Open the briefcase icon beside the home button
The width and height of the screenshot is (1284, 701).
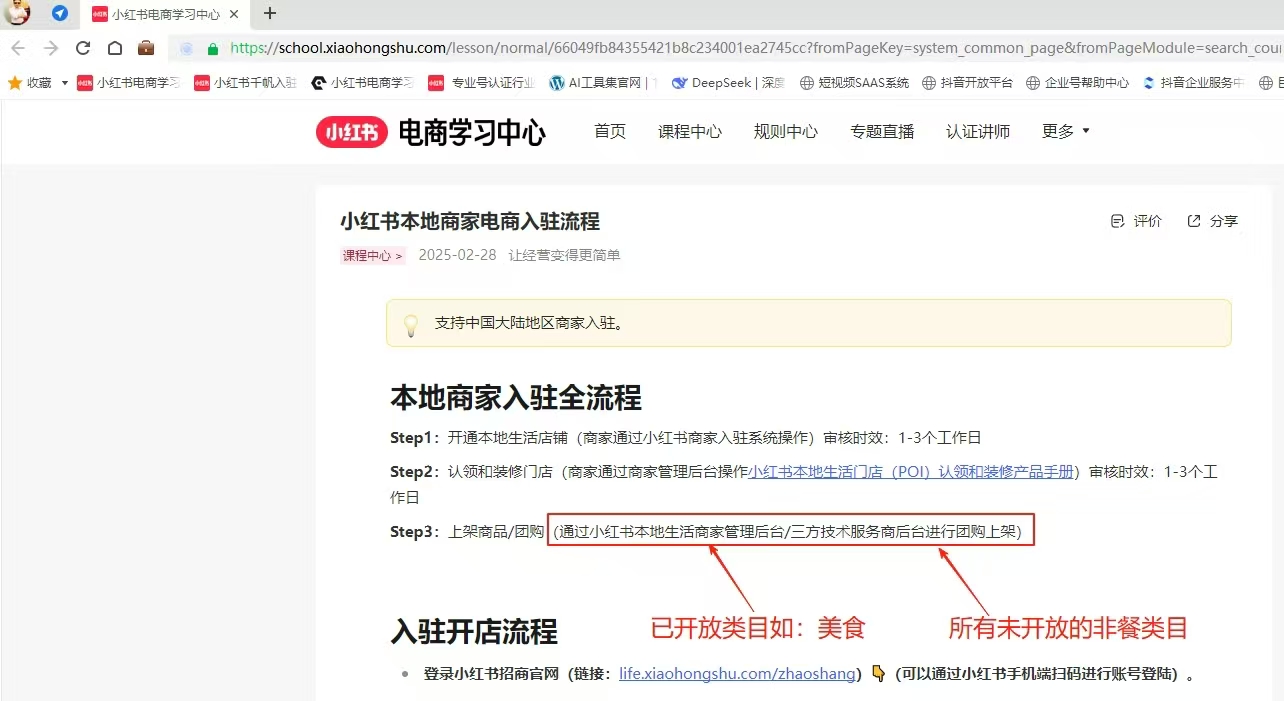click(x=146, y=48)
